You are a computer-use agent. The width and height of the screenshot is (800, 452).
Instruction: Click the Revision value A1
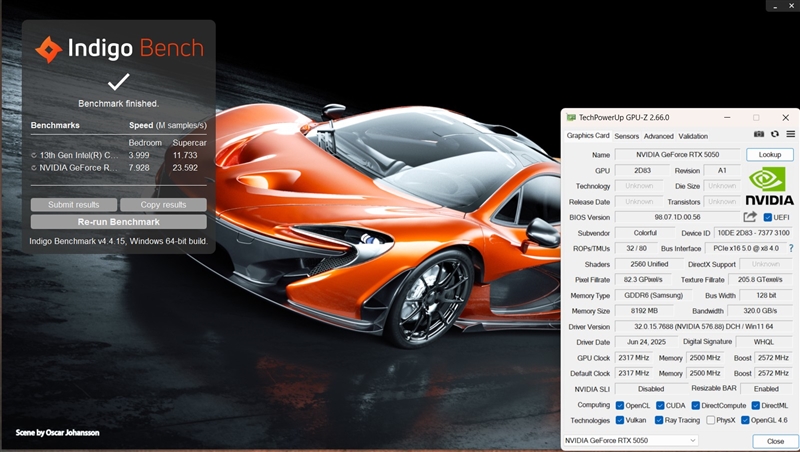(721, 170)
